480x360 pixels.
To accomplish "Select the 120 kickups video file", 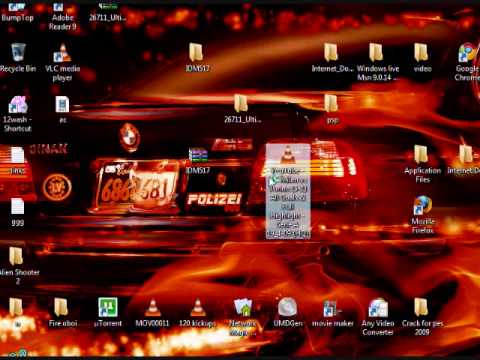I will [197, 313].
